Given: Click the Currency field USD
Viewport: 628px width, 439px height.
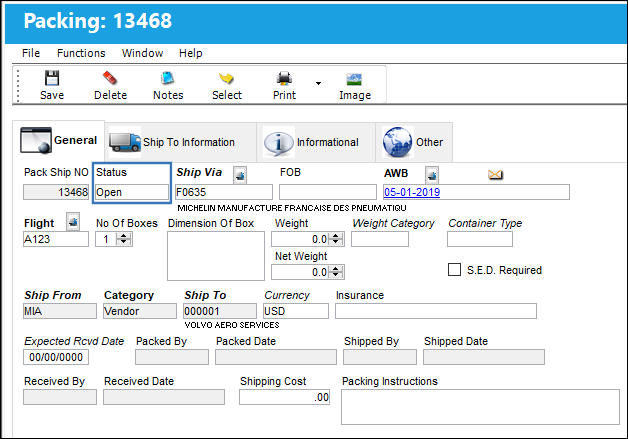Looking at the screenshot, I should coord(296,311).
